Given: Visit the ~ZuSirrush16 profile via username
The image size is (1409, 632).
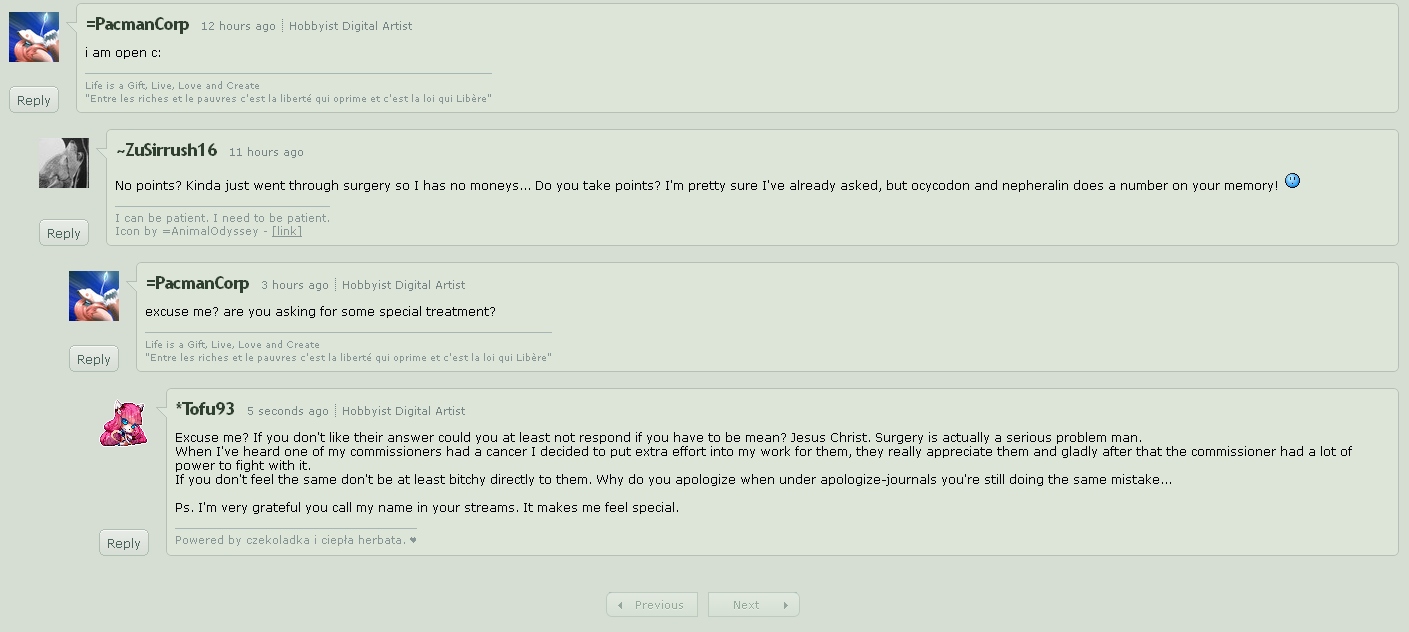Looking at the screenshot, I should pyautogui.click(x=167, y=151).
